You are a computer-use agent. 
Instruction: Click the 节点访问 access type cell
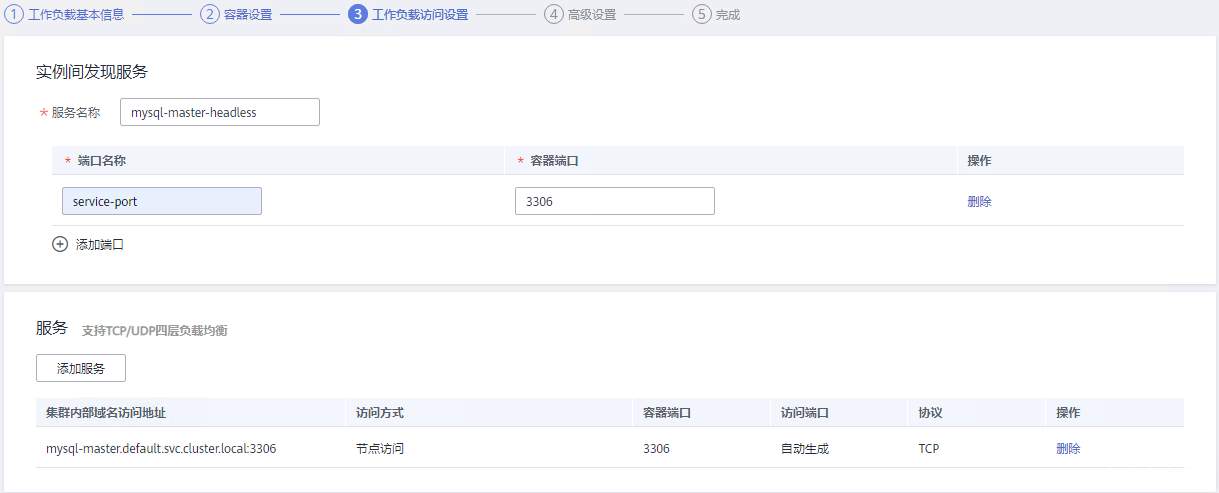pos(380,449)
